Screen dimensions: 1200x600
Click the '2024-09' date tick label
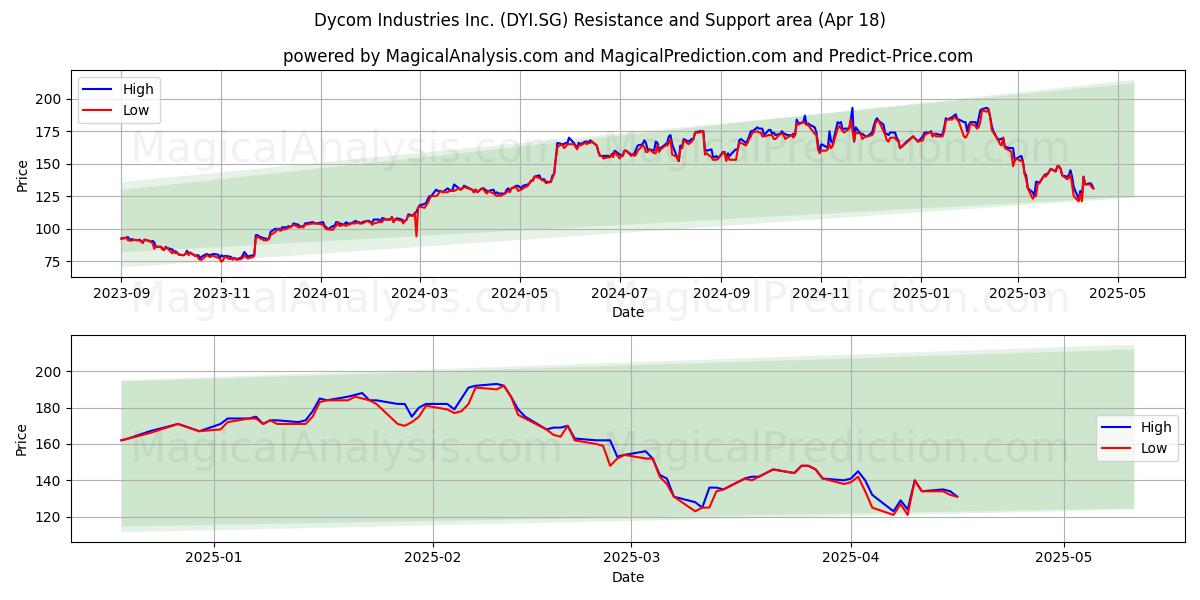pyautogui.click(x=721, y=295)
